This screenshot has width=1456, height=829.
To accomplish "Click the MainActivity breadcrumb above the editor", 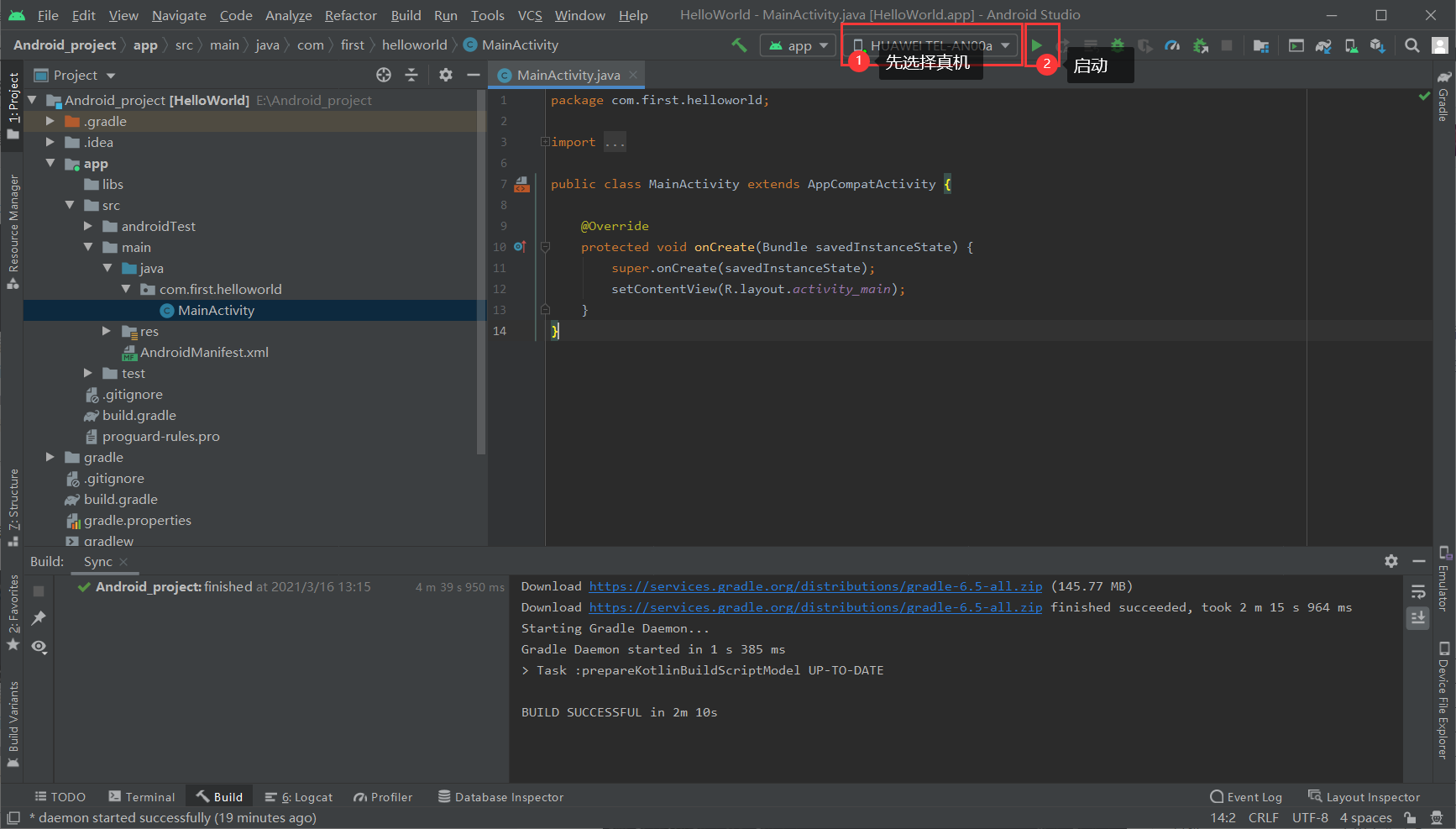I will (518, 45).
